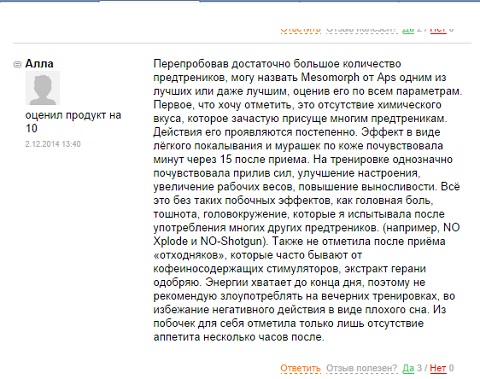Click the word Mesomorph in the review
The image size is (480, 379).
(330, 77)
